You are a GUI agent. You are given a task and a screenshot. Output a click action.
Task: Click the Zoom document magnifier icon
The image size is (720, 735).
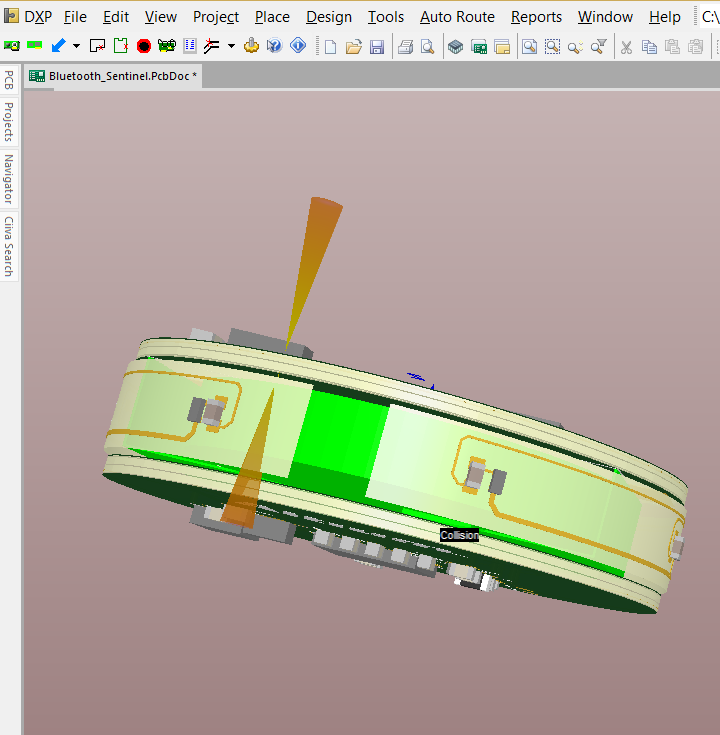click(530, 47)
